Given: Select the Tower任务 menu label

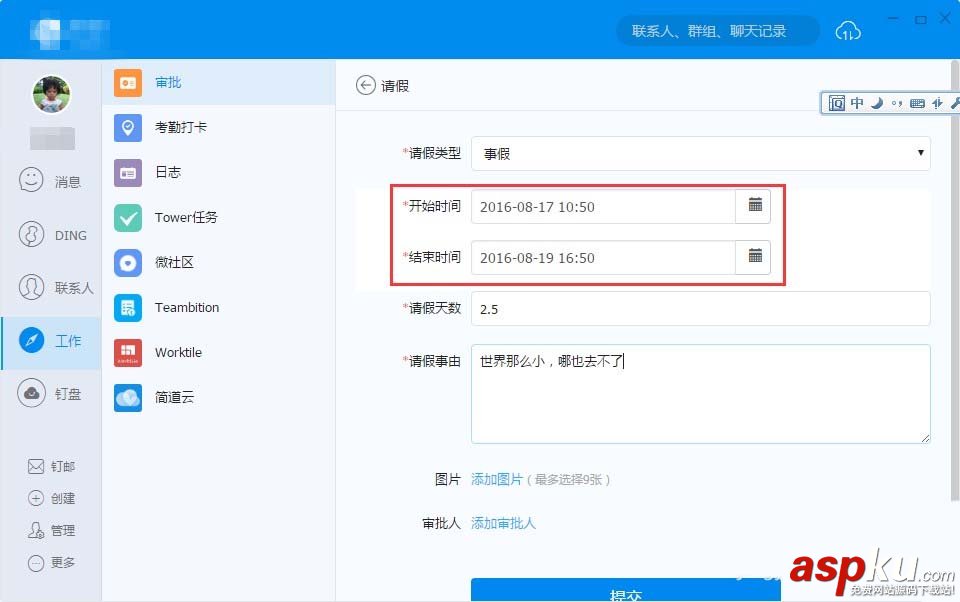Looking at the screenshot, I should (x=186, y=217).
